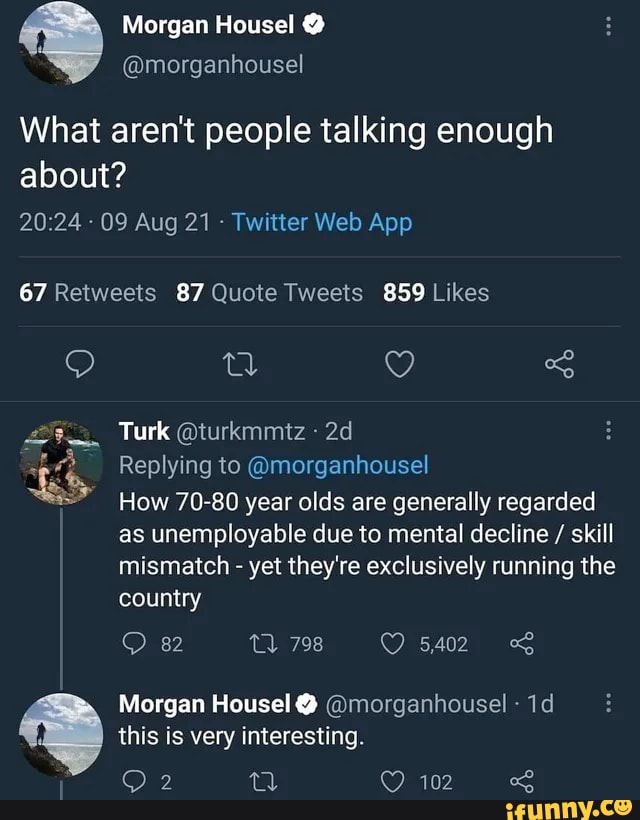Open the @morganhousel mention in Turk's reply
Image resolution: width=640 pixels, height=820 pixels.
(337, 465)
